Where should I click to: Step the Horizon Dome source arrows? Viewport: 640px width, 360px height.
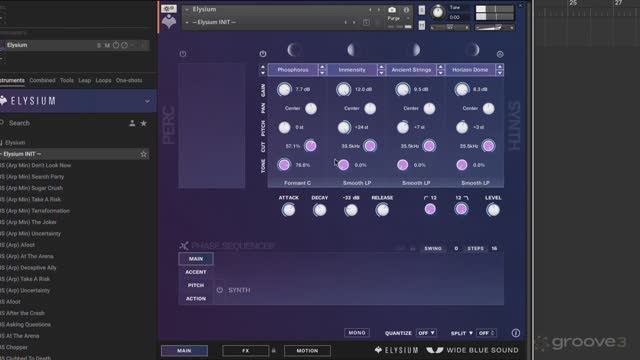click(x=500, y=70)
